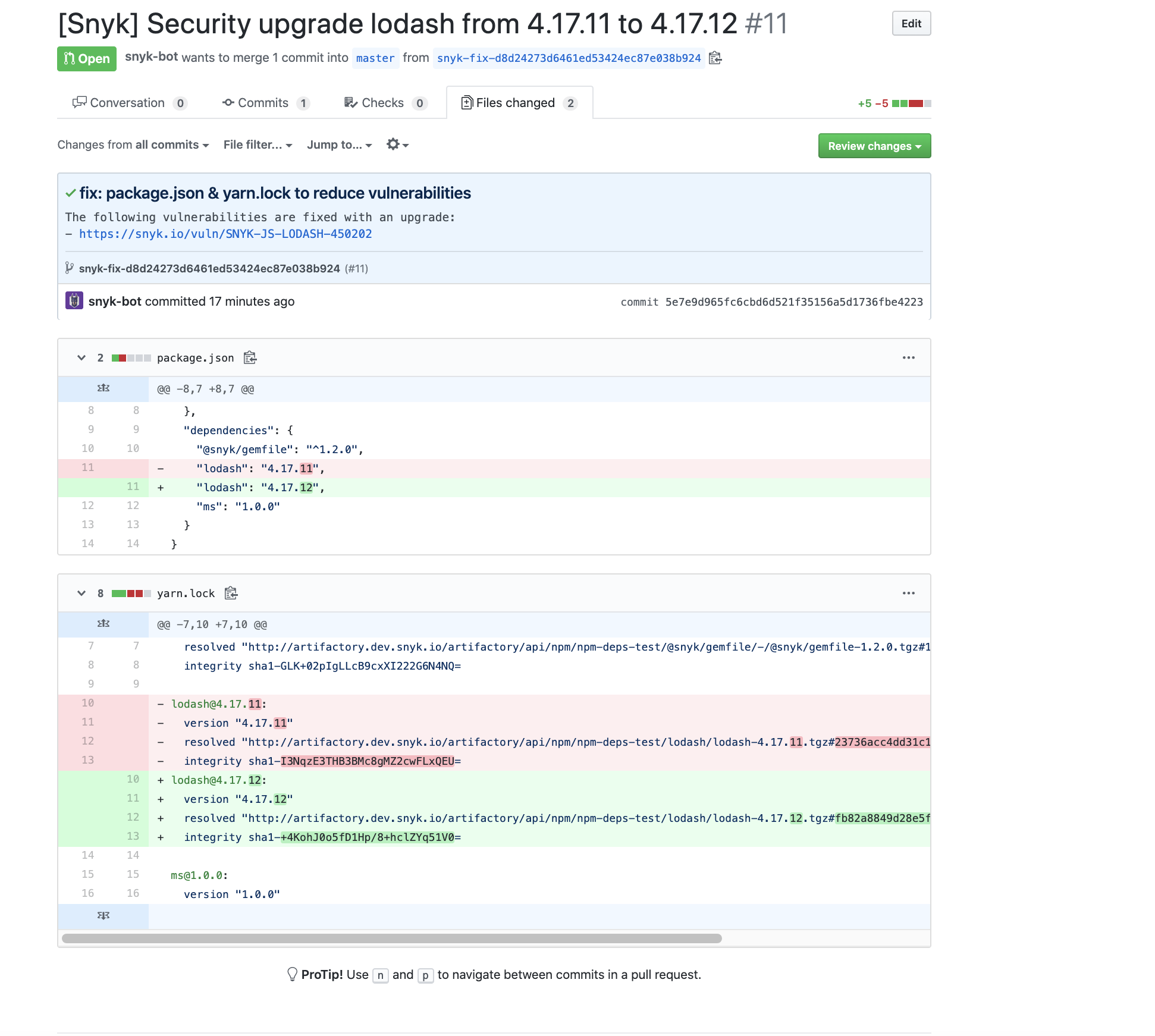Viewport: 1155px width, 1036px height.
Task: Click snyk-bot avatar image
Action: [x=74, y=301]
